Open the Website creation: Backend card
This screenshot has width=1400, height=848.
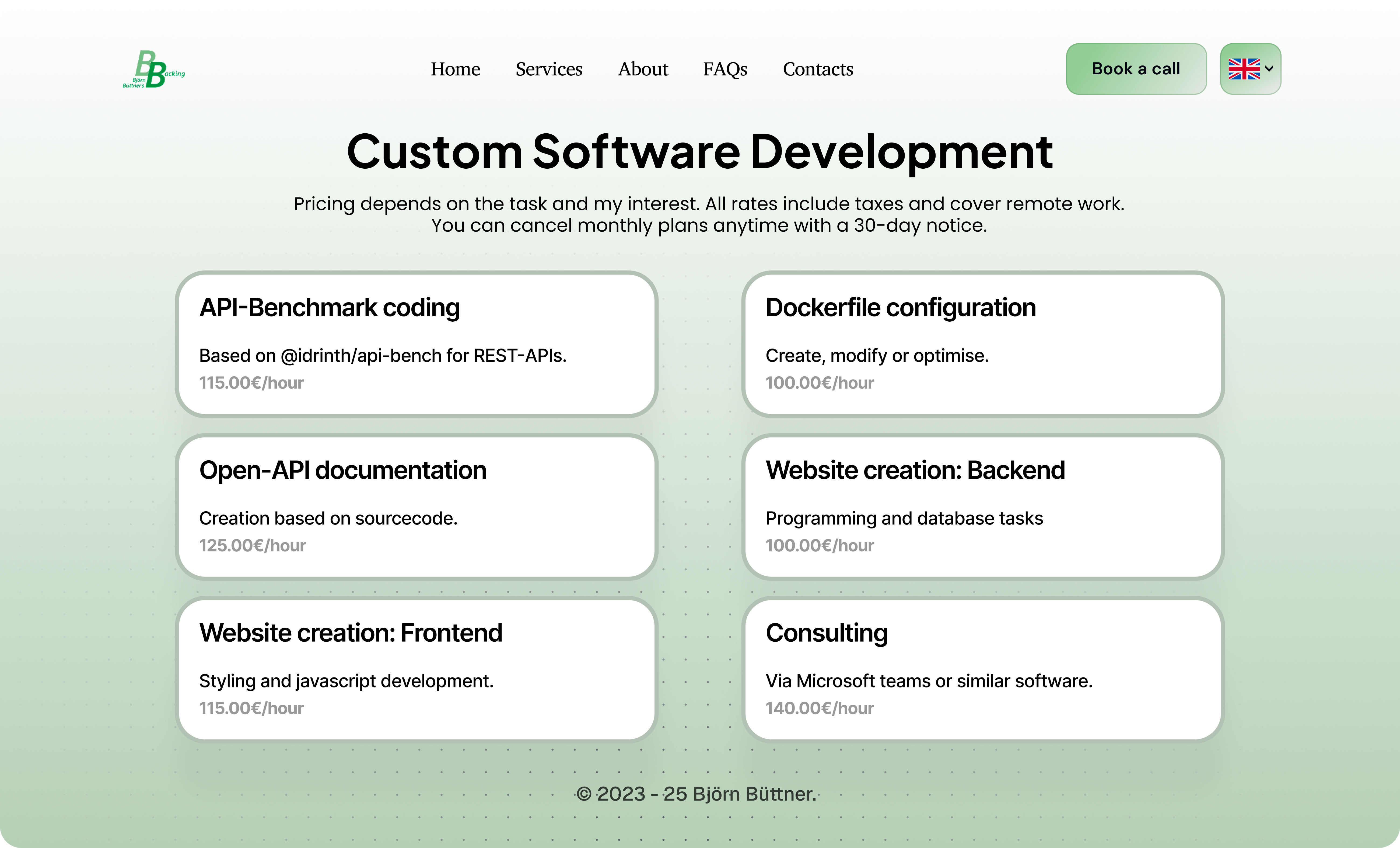(915, 471)
